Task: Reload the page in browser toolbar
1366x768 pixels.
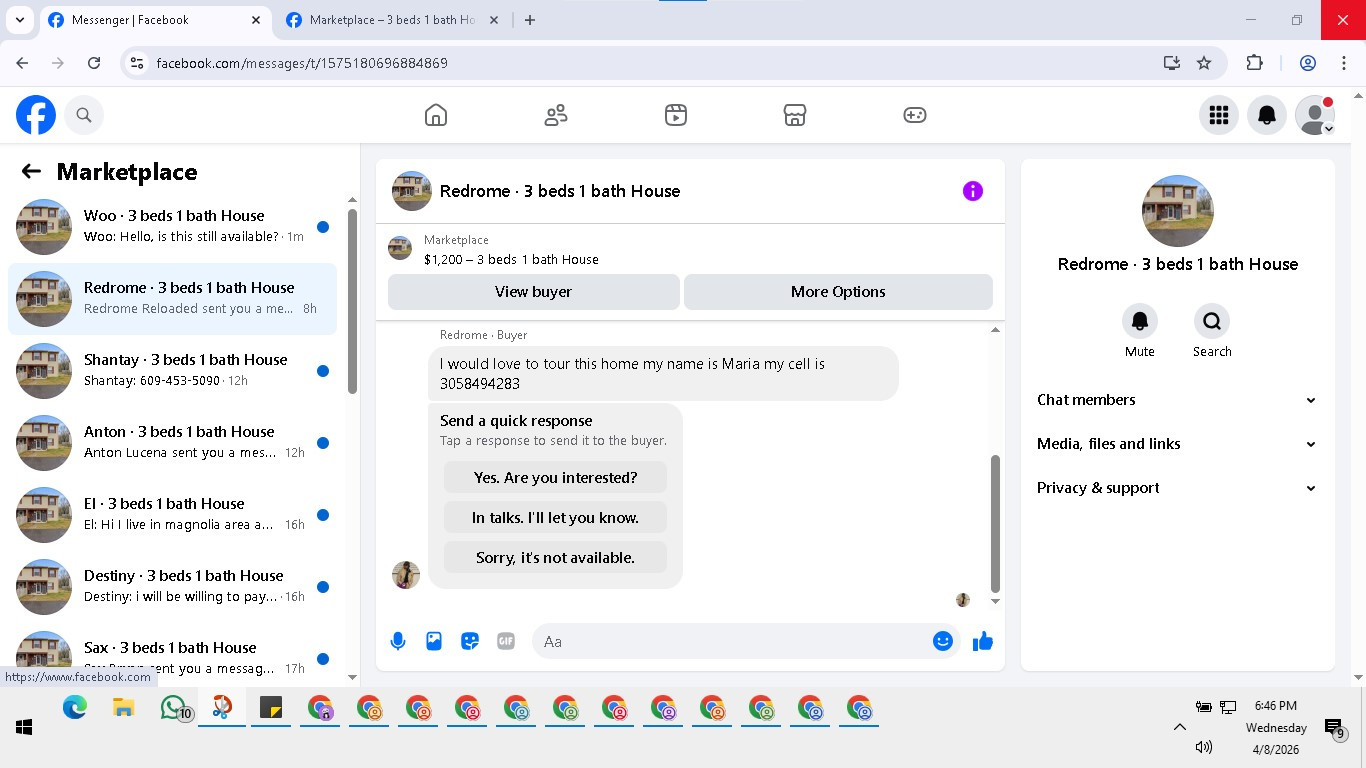Action: (94, 63)
